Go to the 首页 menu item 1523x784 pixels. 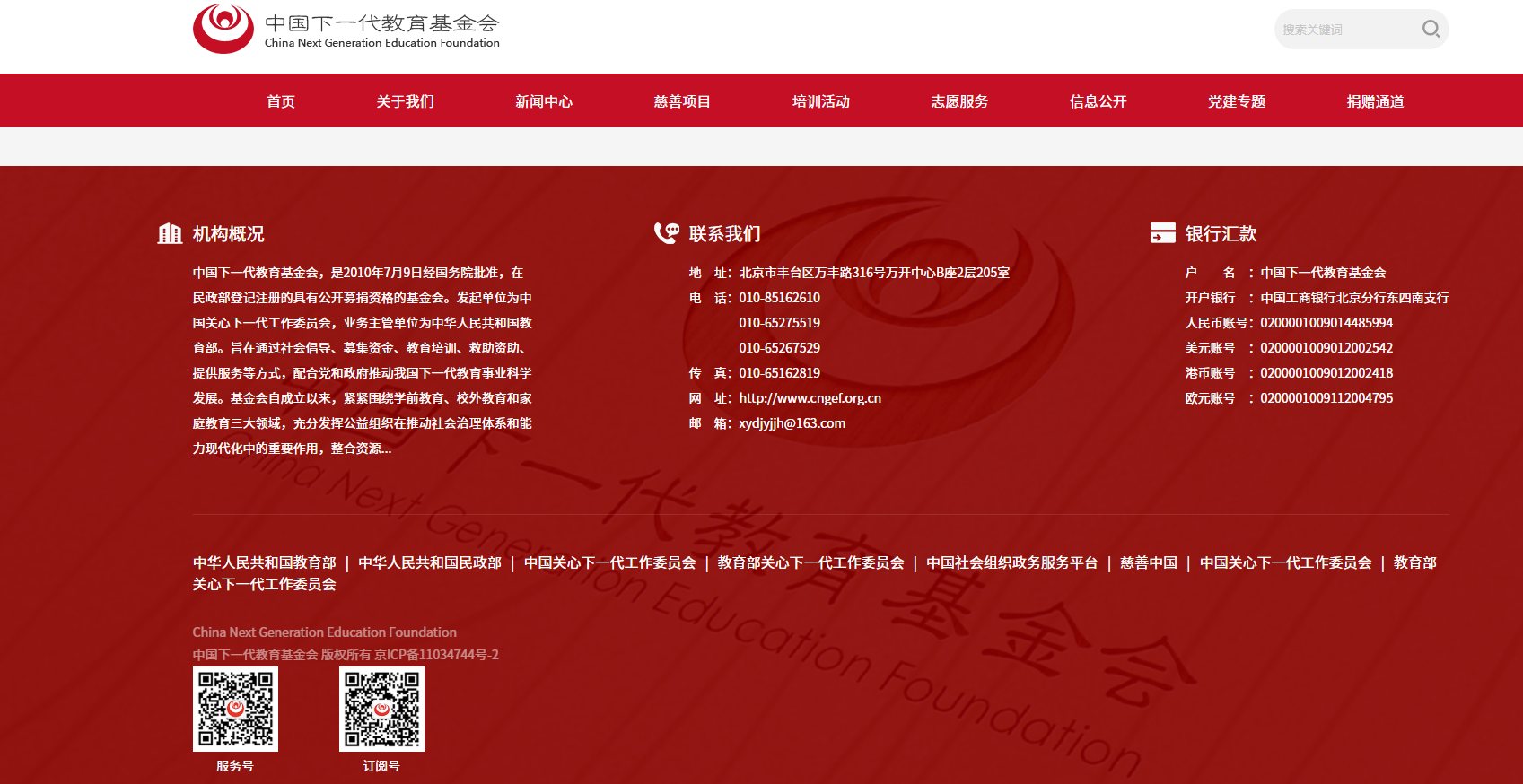click(281, 101)
